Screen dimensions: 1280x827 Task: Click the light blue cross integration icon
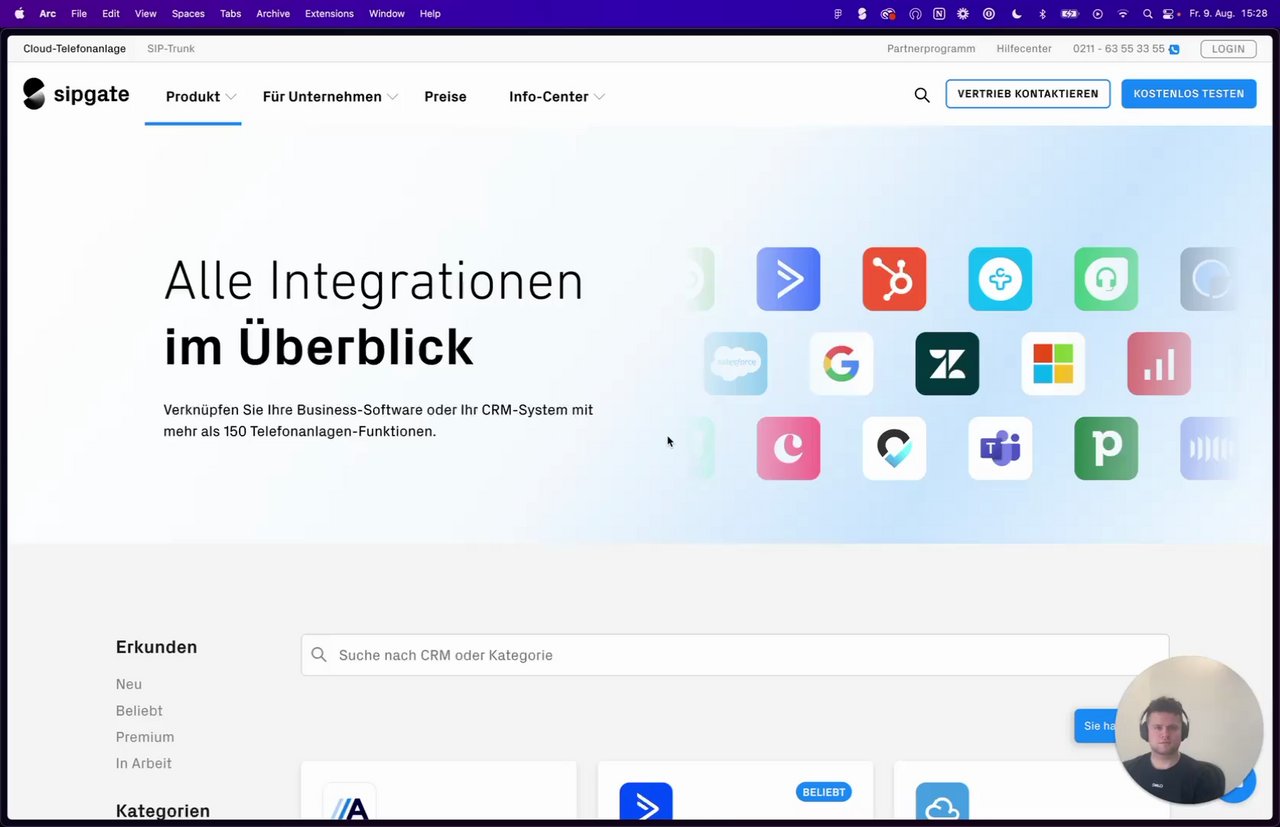1000,279
